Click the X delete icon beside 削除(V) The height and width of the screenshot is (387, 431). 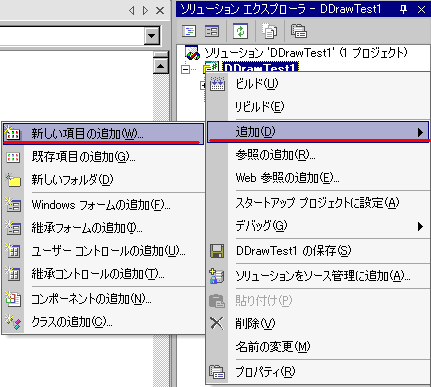[217, 323]
